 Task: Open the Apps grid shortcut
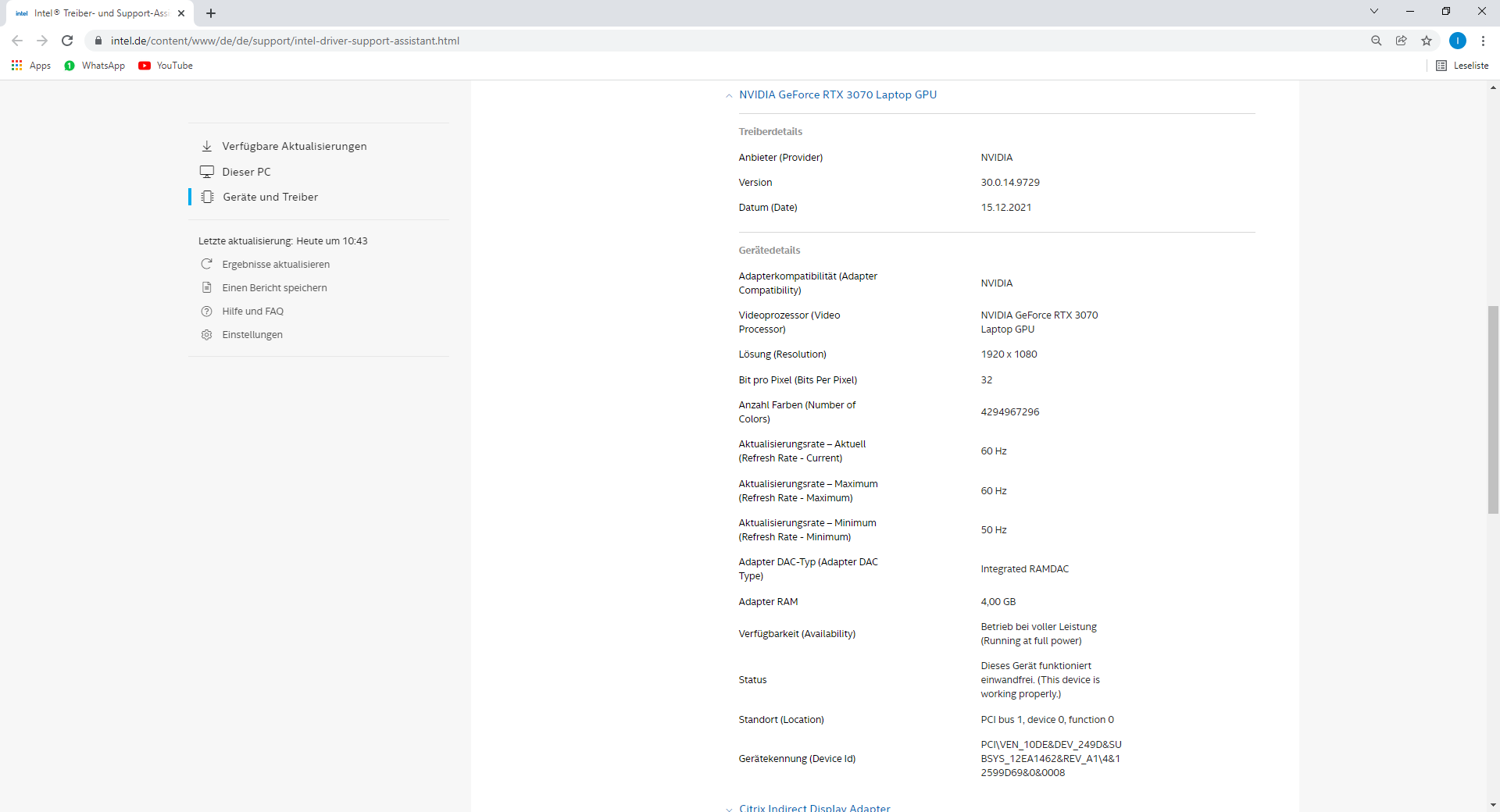(x=31, y=66)
